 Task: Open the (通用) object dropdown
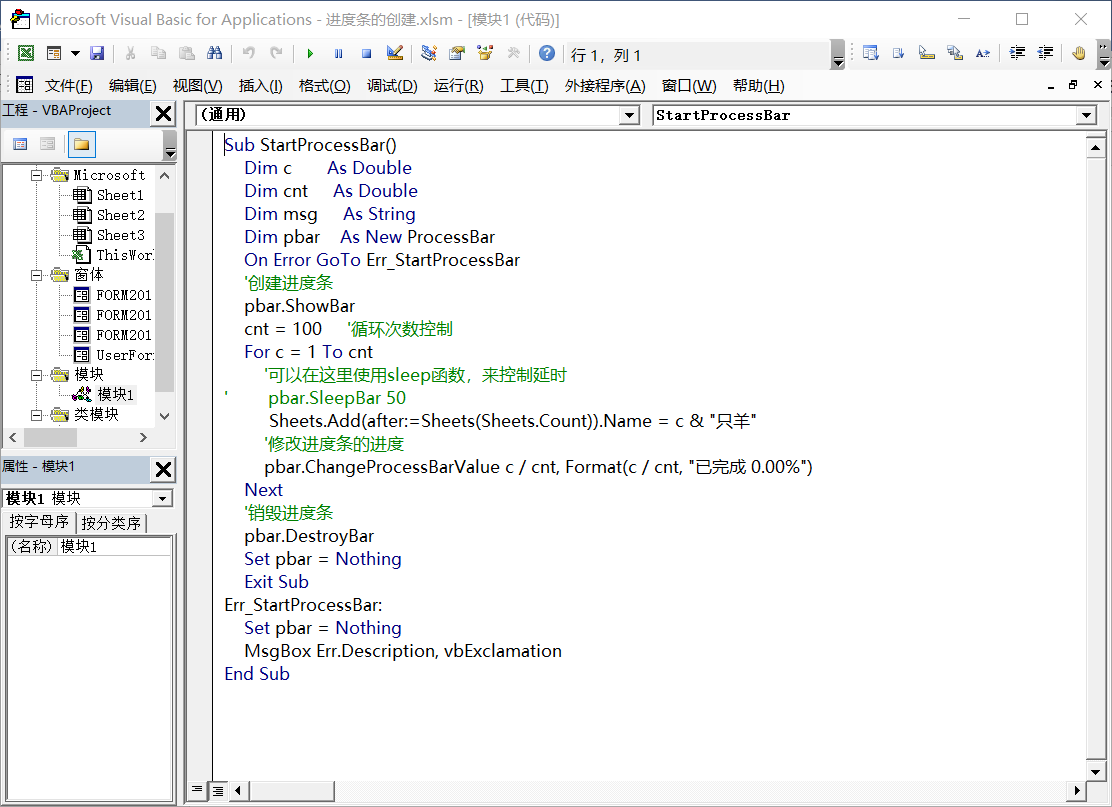click(629, 116)
